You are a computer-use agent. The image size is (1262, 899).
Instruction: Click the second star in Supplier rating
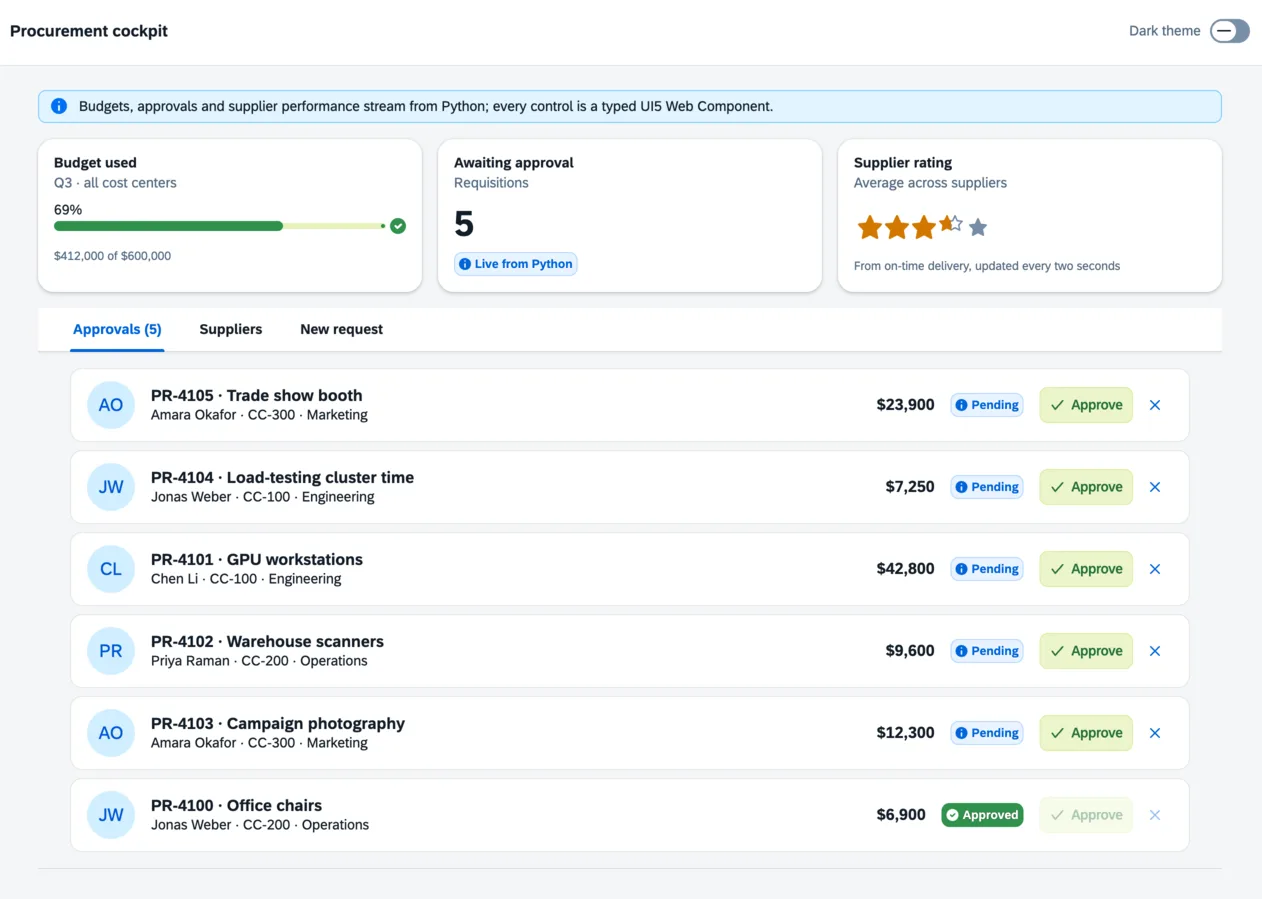(896, 227)
